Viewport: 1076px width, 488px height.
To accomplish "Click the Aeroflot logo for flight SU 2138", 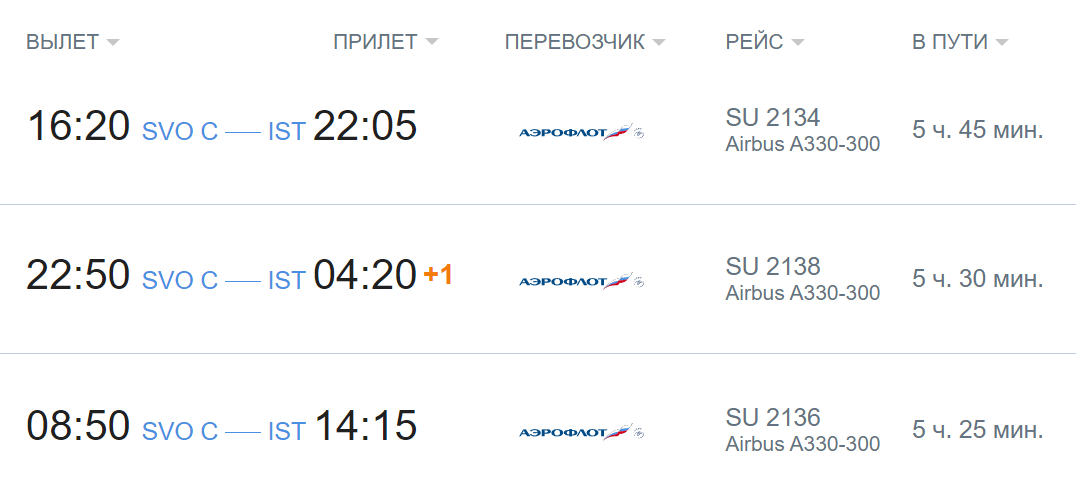I will 581,281.
